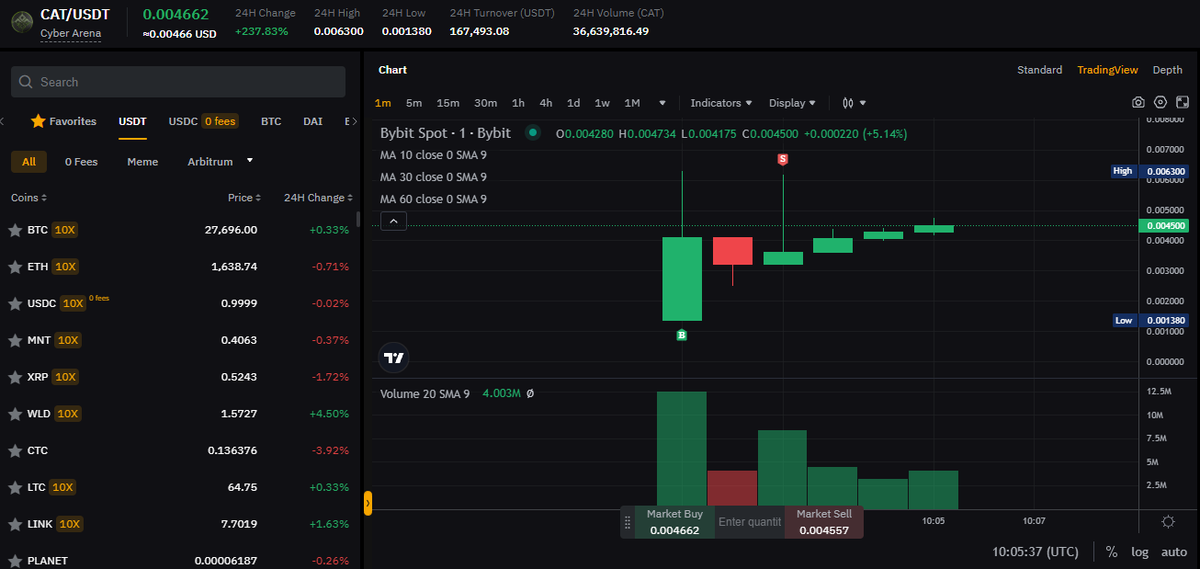
Task: Click the coin Search field
Action: pyautogui.click(x=178, y=82)
